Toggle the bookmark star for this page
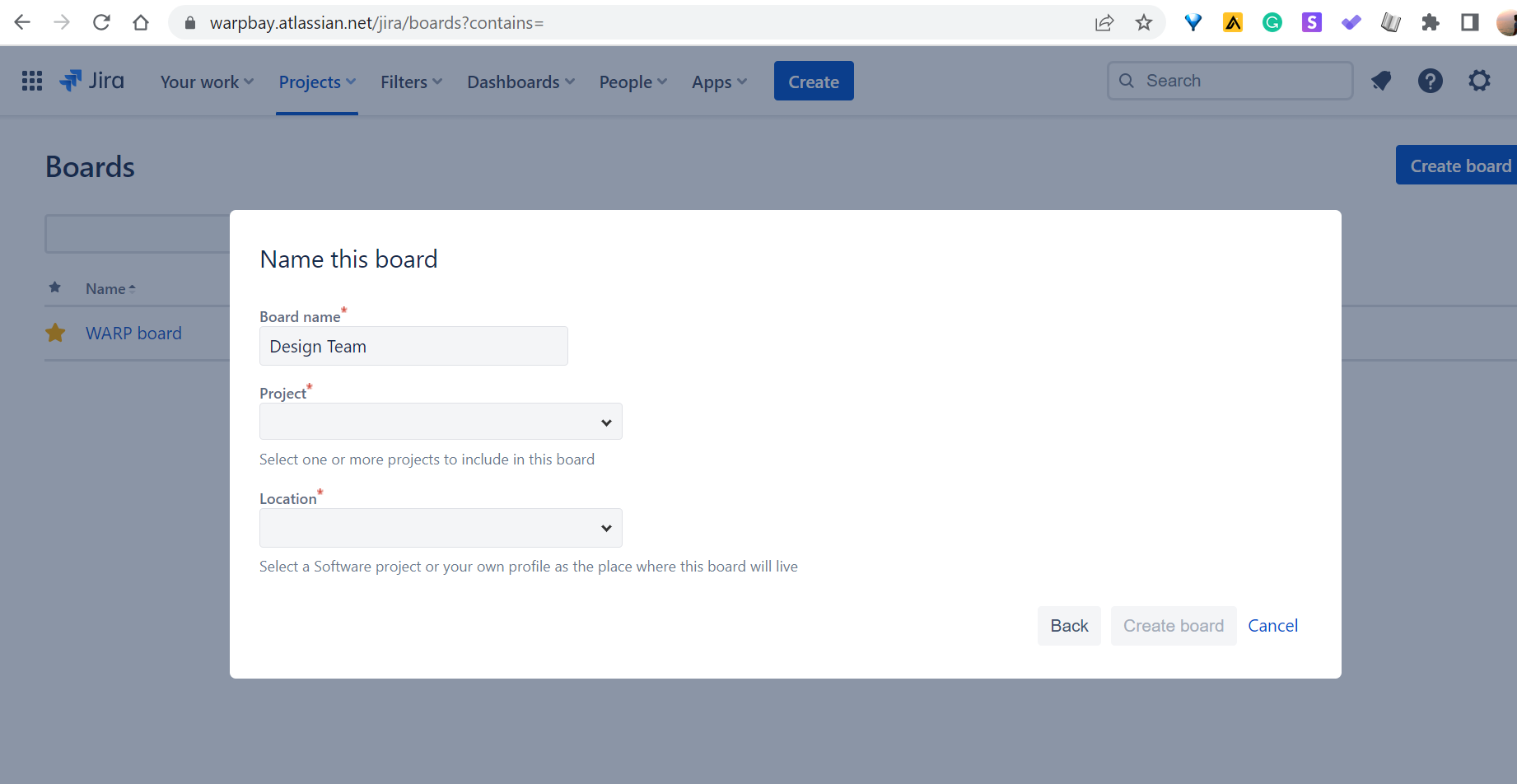The image size is (1517, 784). [1144, 22]
